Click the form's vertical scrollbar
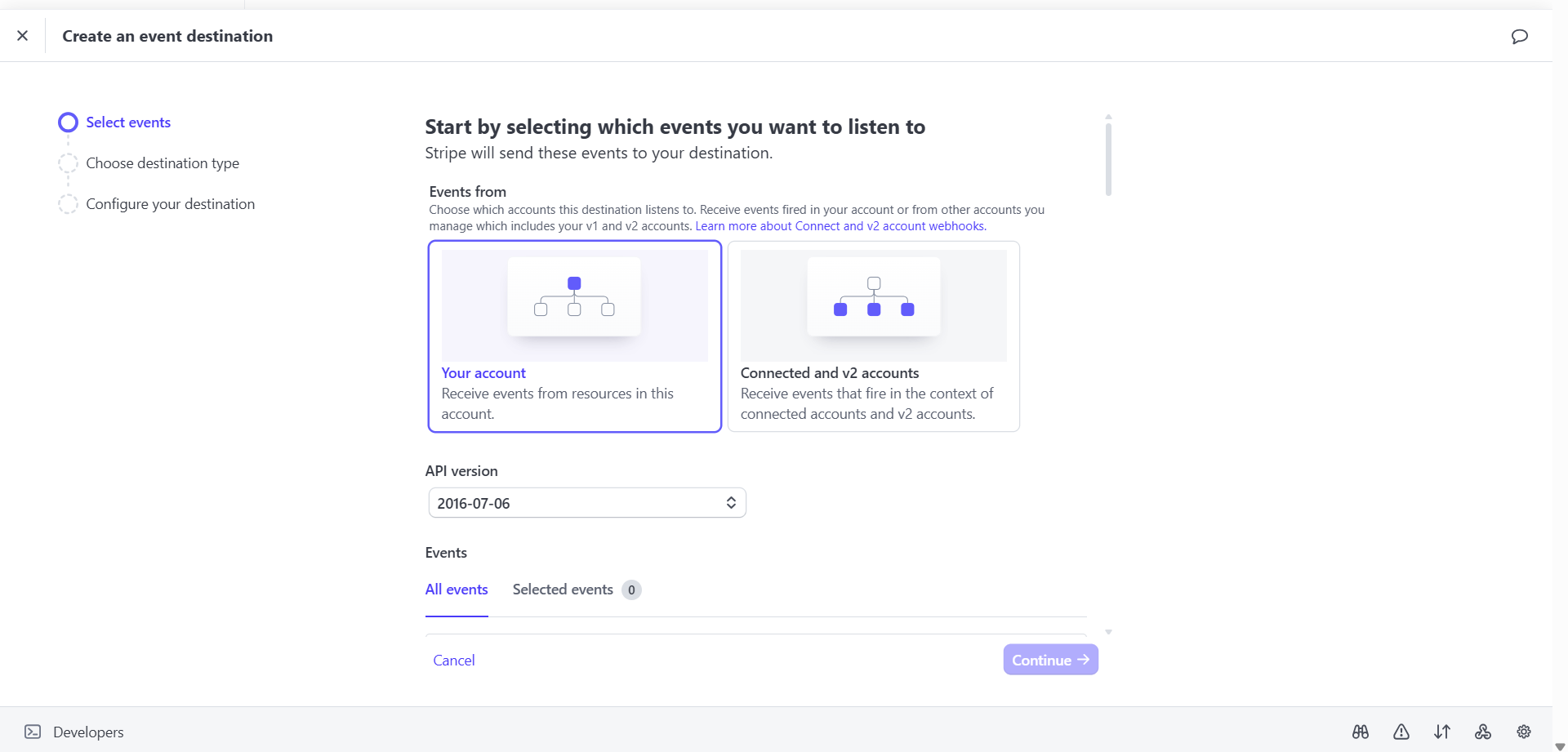 pos(1108,159)
